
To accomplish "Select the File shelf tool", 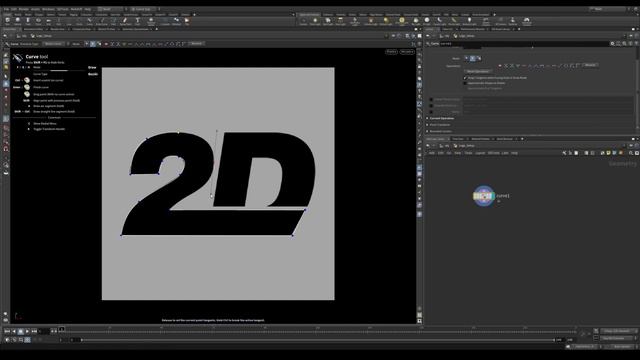I will point(187,21).
